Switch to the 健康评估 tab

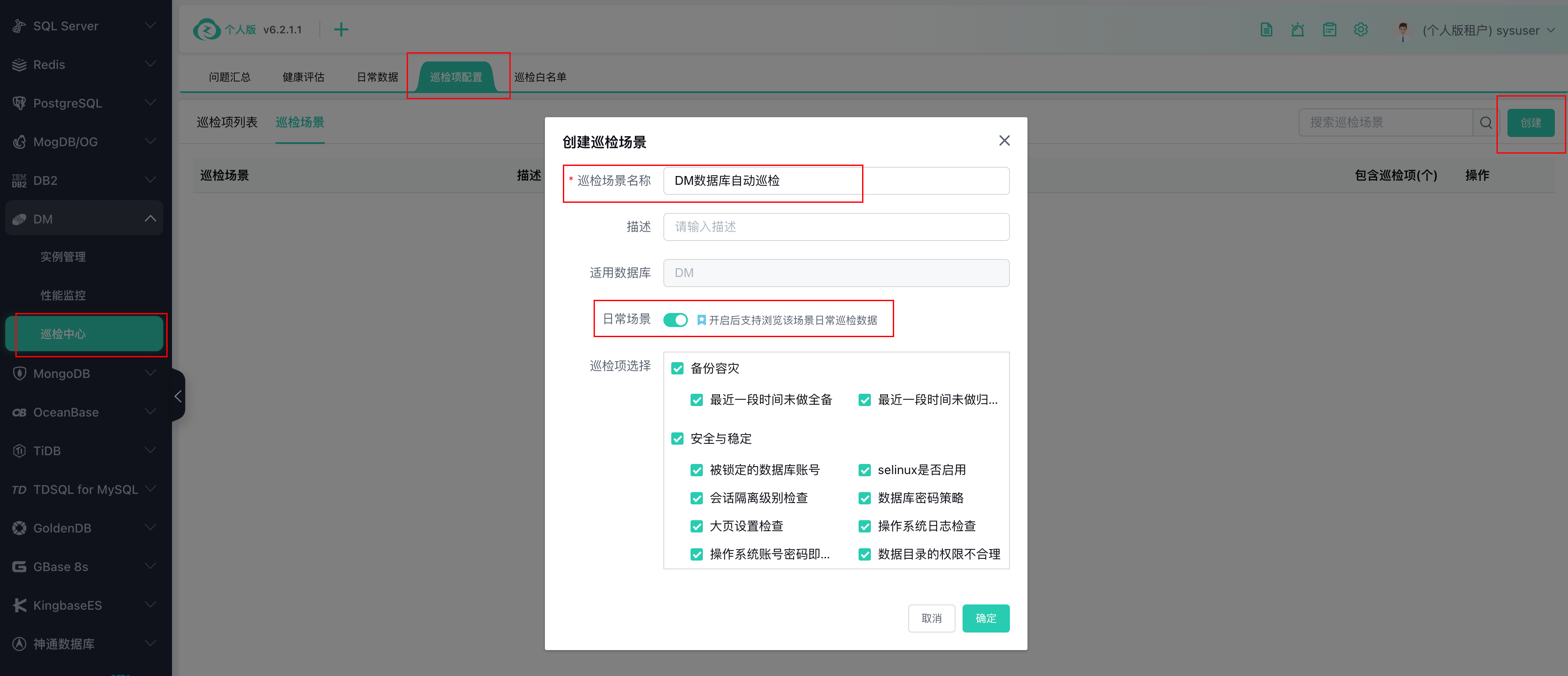[303, 77]
